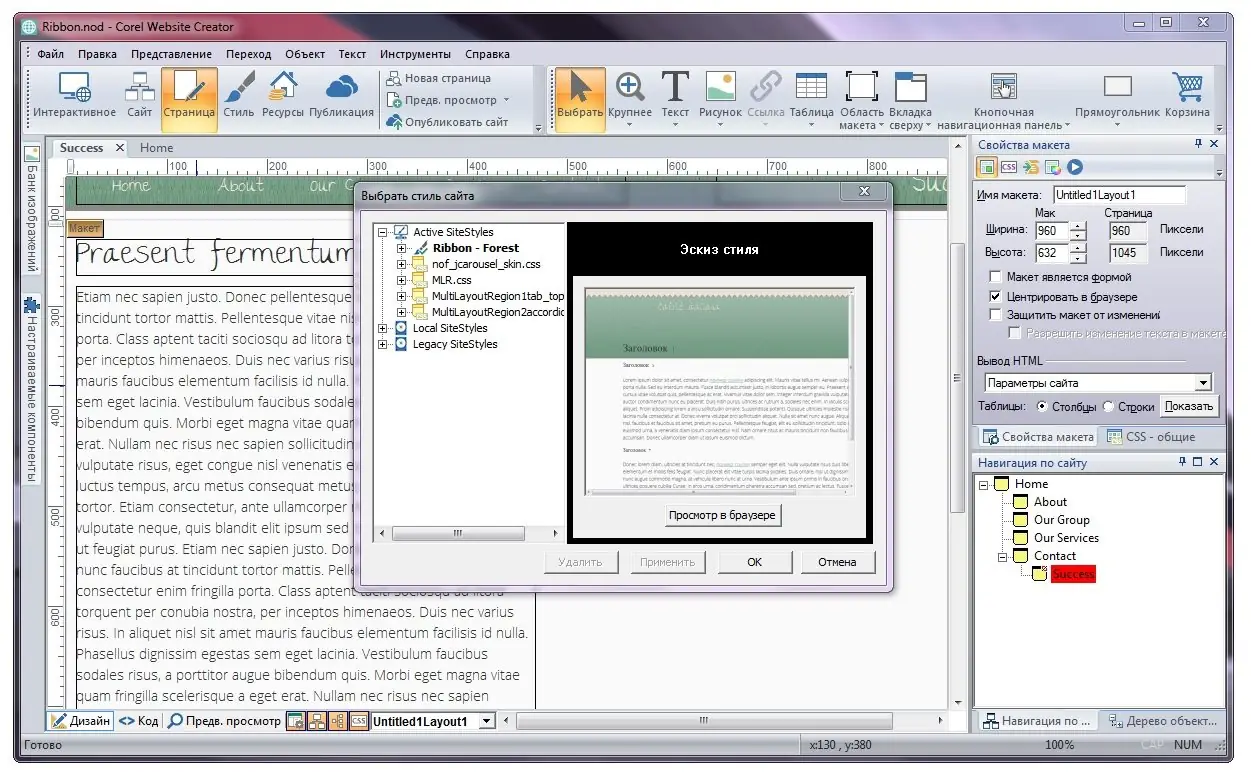Open the Стиль view
This screenshot has height=782, width=1251.
239,97
